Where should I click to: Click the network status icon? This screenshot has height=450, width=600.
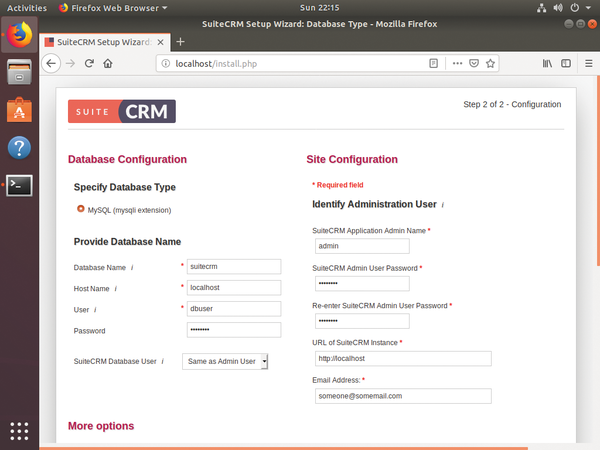point(541,8)
